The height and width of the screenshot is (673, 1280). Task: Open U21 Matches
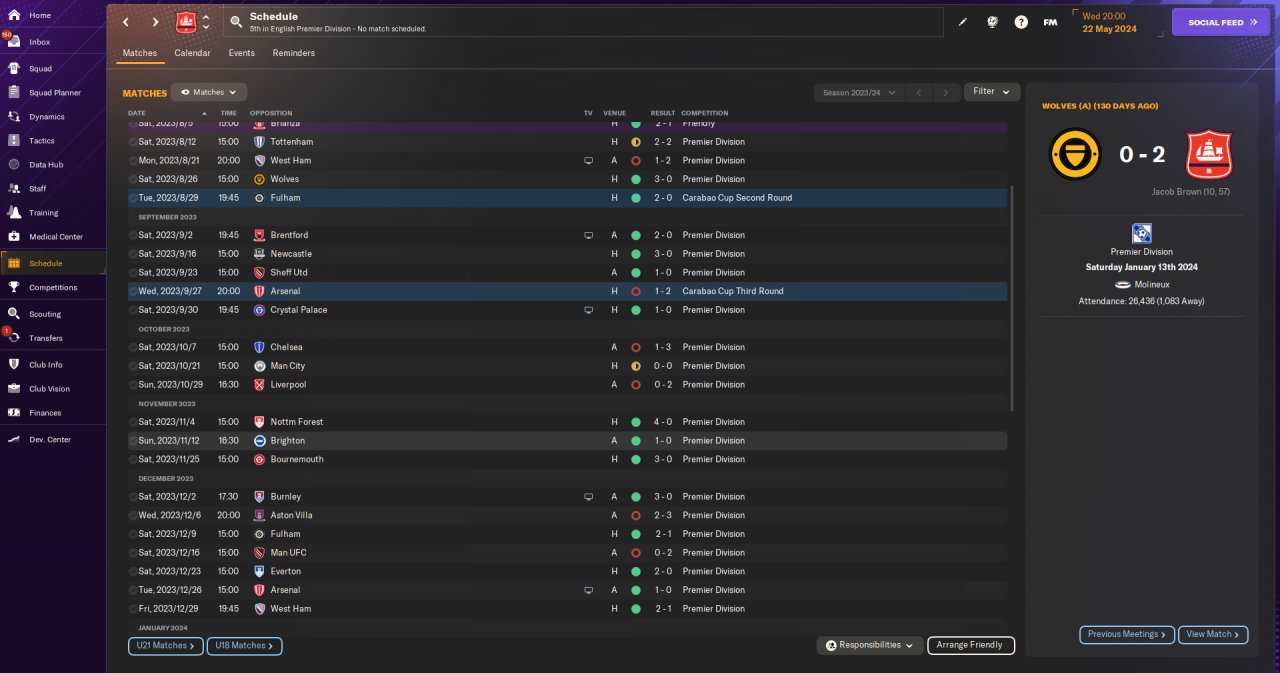(166, 646)
